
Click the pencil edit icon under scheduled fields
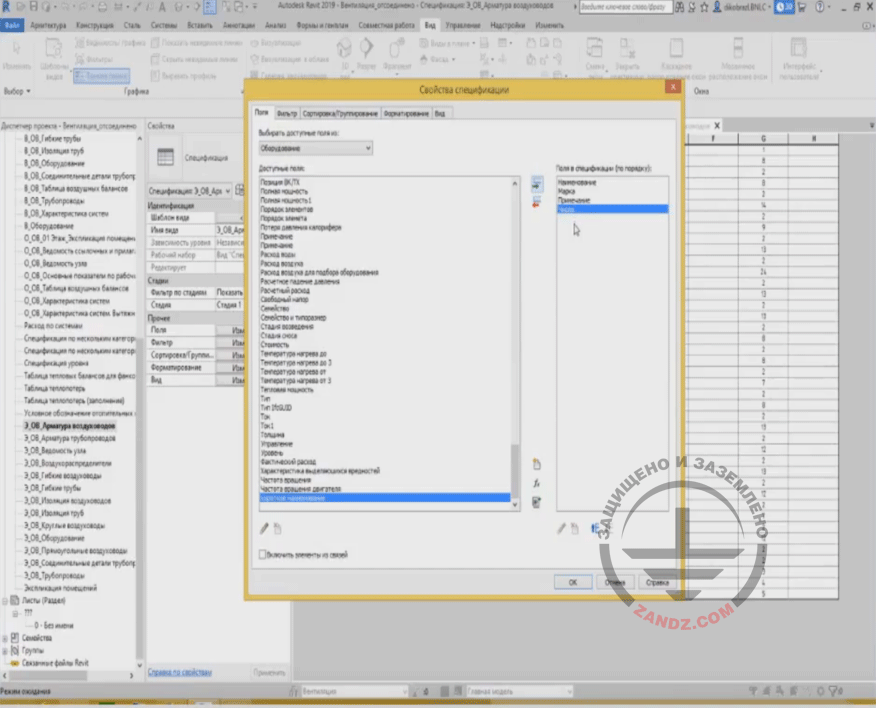click(x=561, y=528)
